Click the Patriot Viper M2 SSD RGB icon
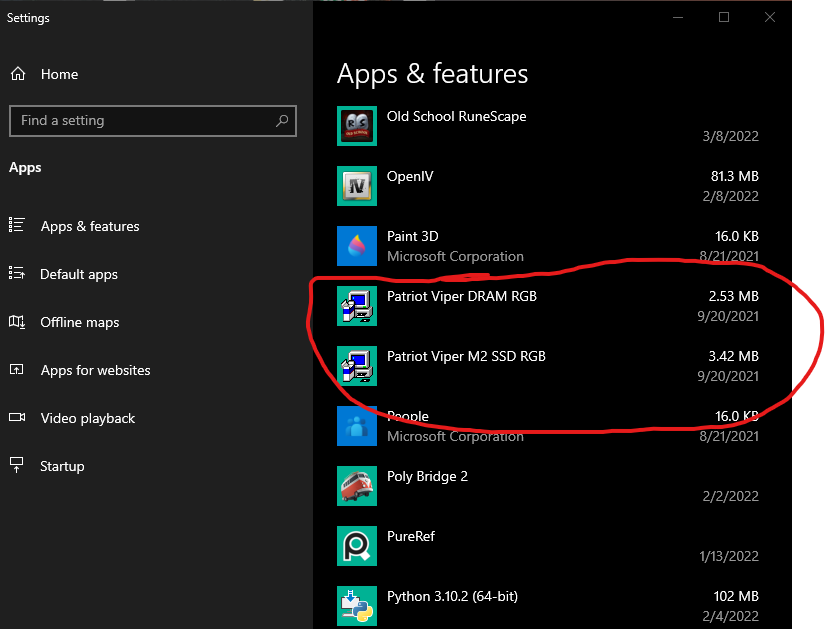 357,366
